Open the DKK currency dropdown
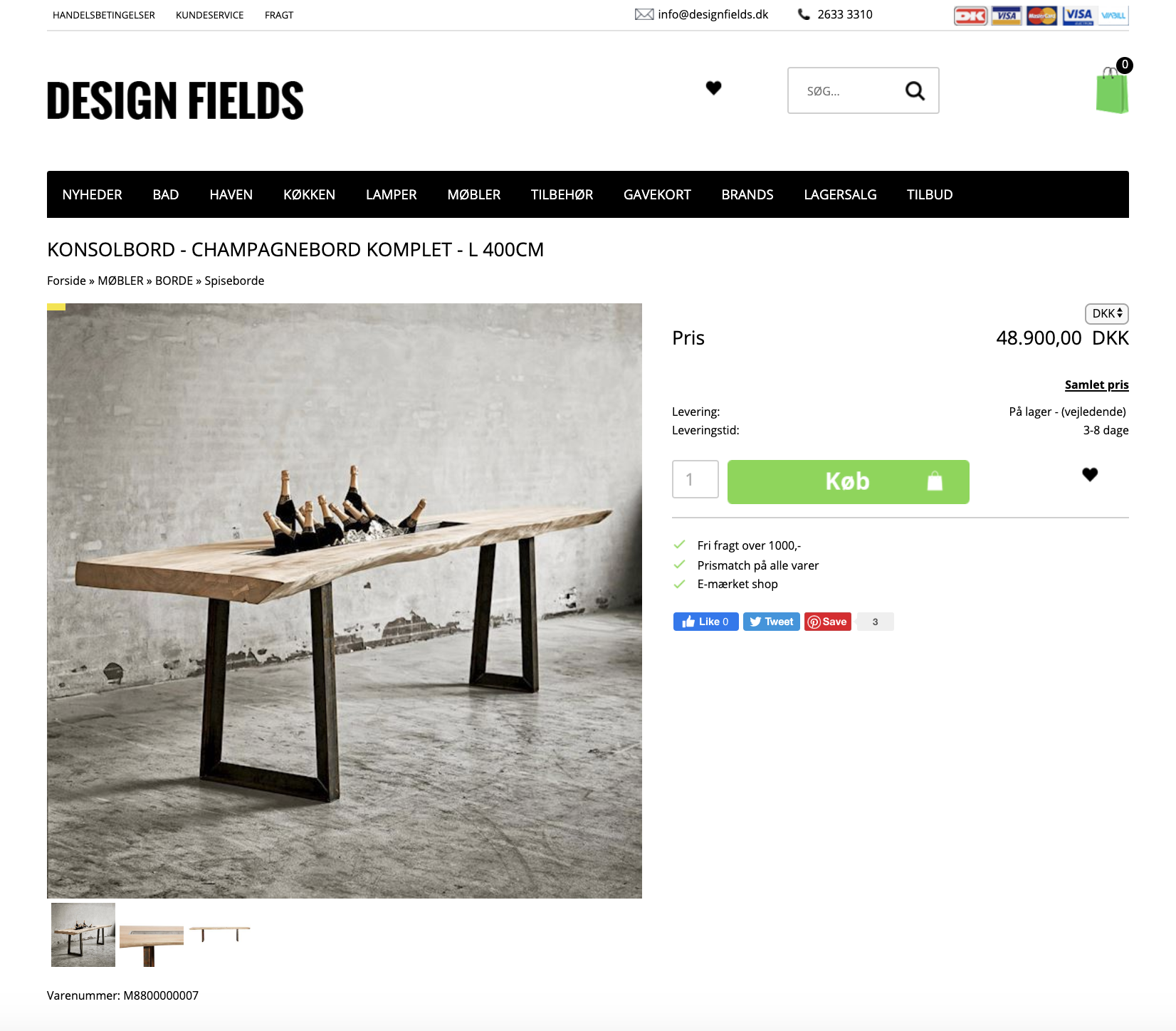This screenshot has width=1176, height=1031. pos(1107,313)
